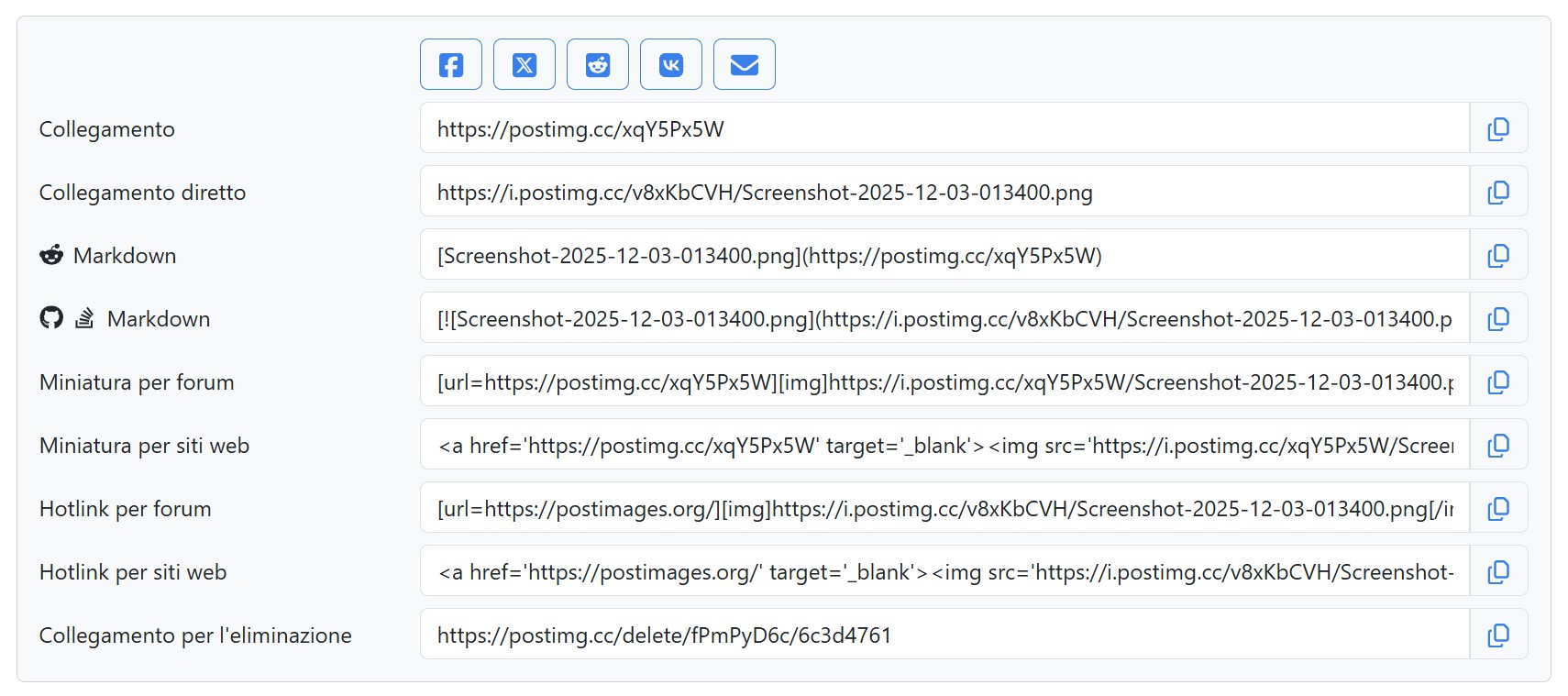Focus the GitHub Markdown text field
Screen dimensions: 1568x696
point(944,318)
